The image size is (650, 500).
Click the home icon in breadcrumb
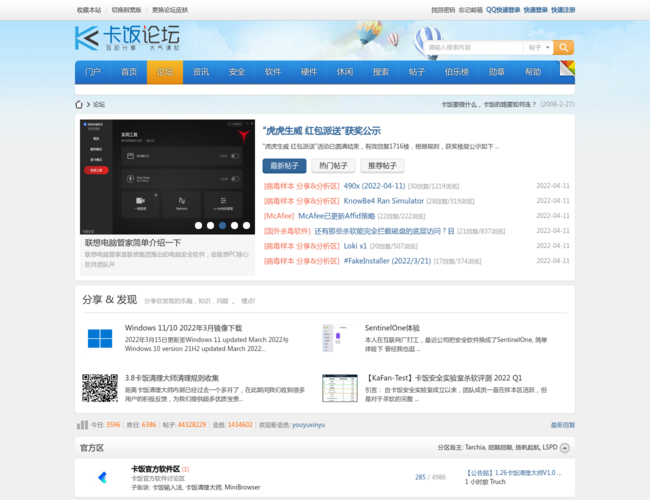pos(80,104)
